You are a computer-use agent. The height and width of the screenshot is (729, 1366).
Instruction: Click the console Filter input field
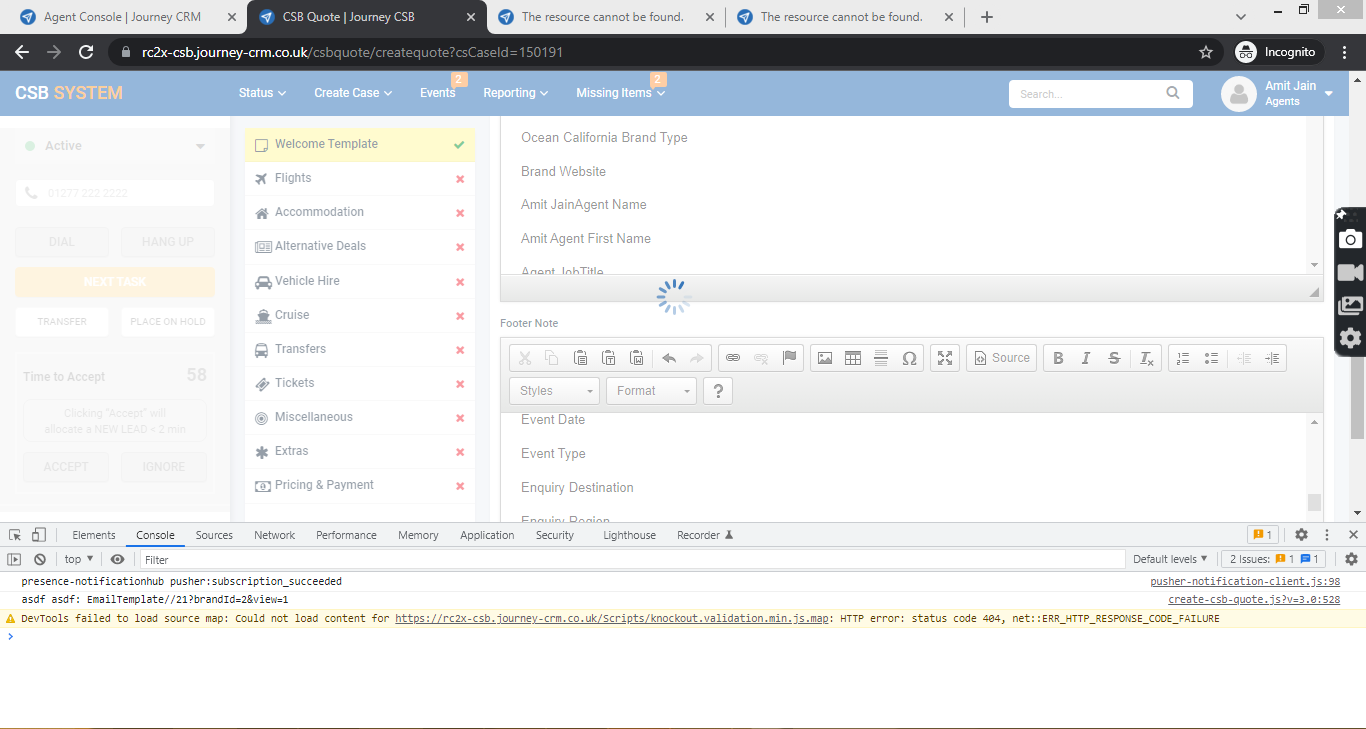click(632, 559)
